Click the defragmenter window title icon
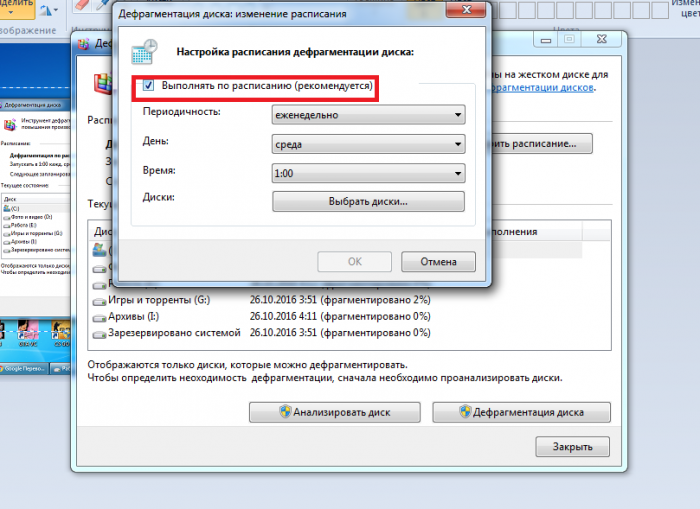This screenshot has height=509, width=700. point(85,44)
